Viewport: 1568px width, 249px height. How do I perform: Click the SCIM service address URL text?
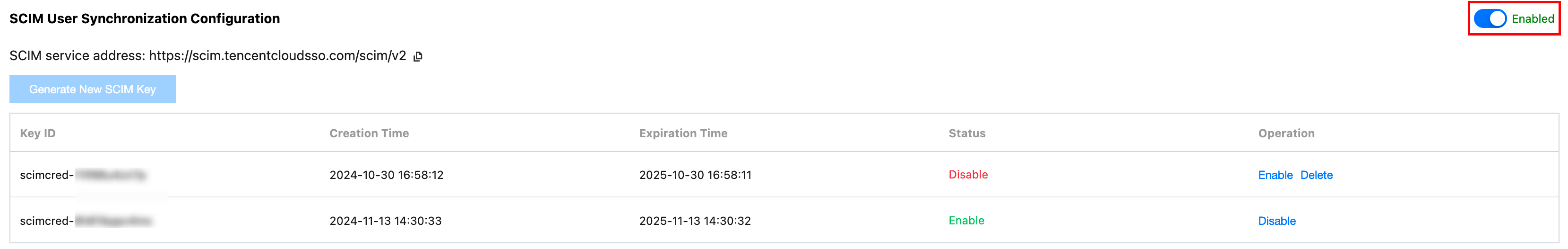click(x=277, y=56)
